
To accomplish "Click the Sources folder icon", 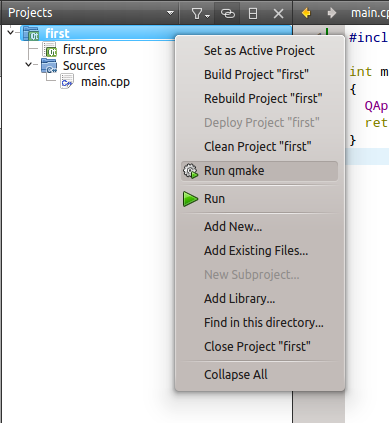I will point(49,66).
